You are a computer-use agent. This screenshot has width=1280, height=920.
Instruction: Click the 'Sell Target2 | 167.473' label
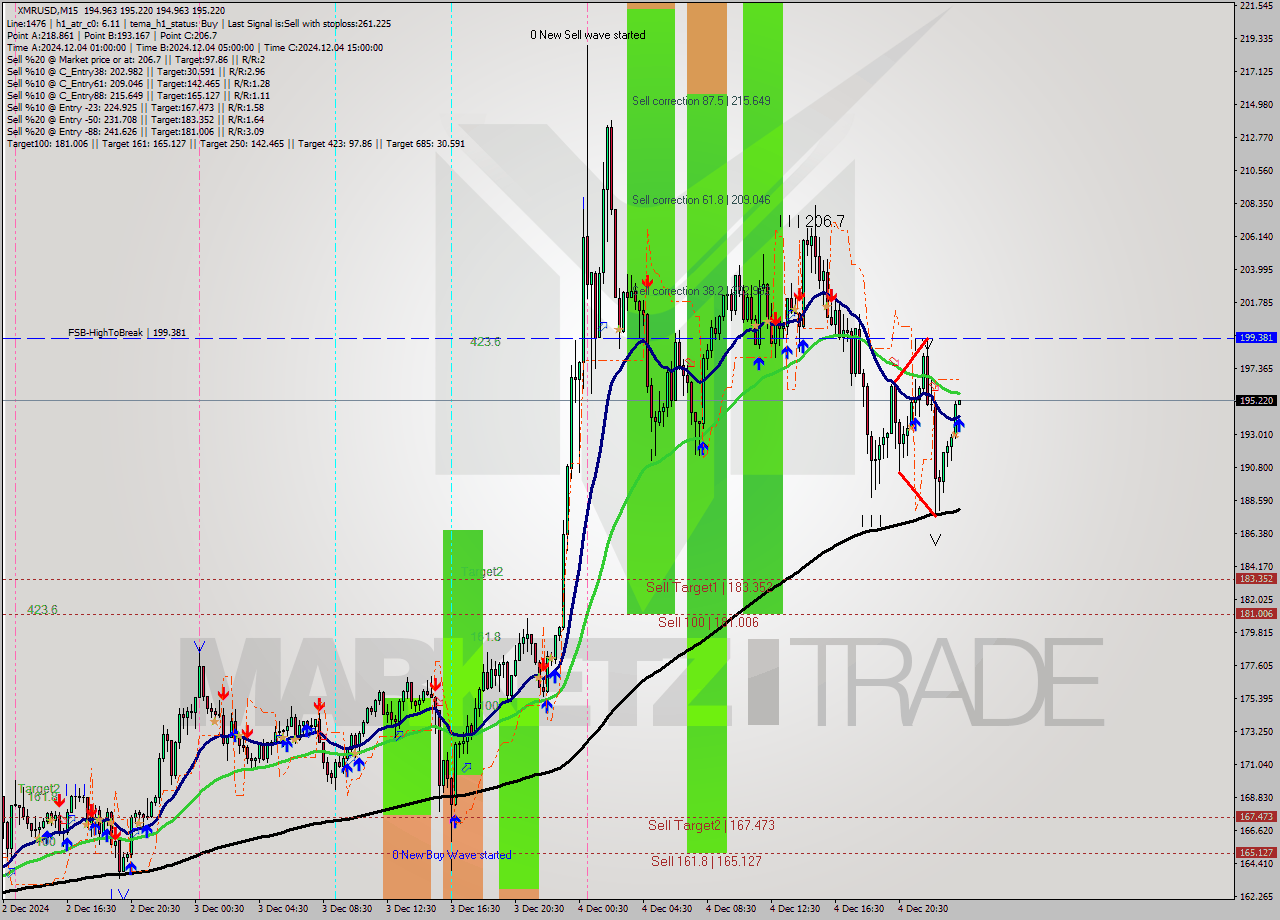[x=711, y=825]
